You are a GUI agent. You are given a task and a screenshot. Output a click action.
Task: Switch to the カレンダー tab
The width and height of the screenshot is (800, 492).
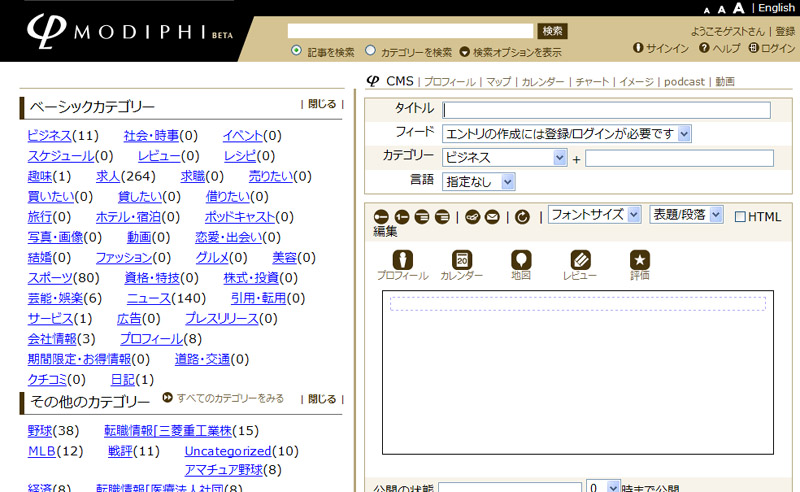point(543,82)
